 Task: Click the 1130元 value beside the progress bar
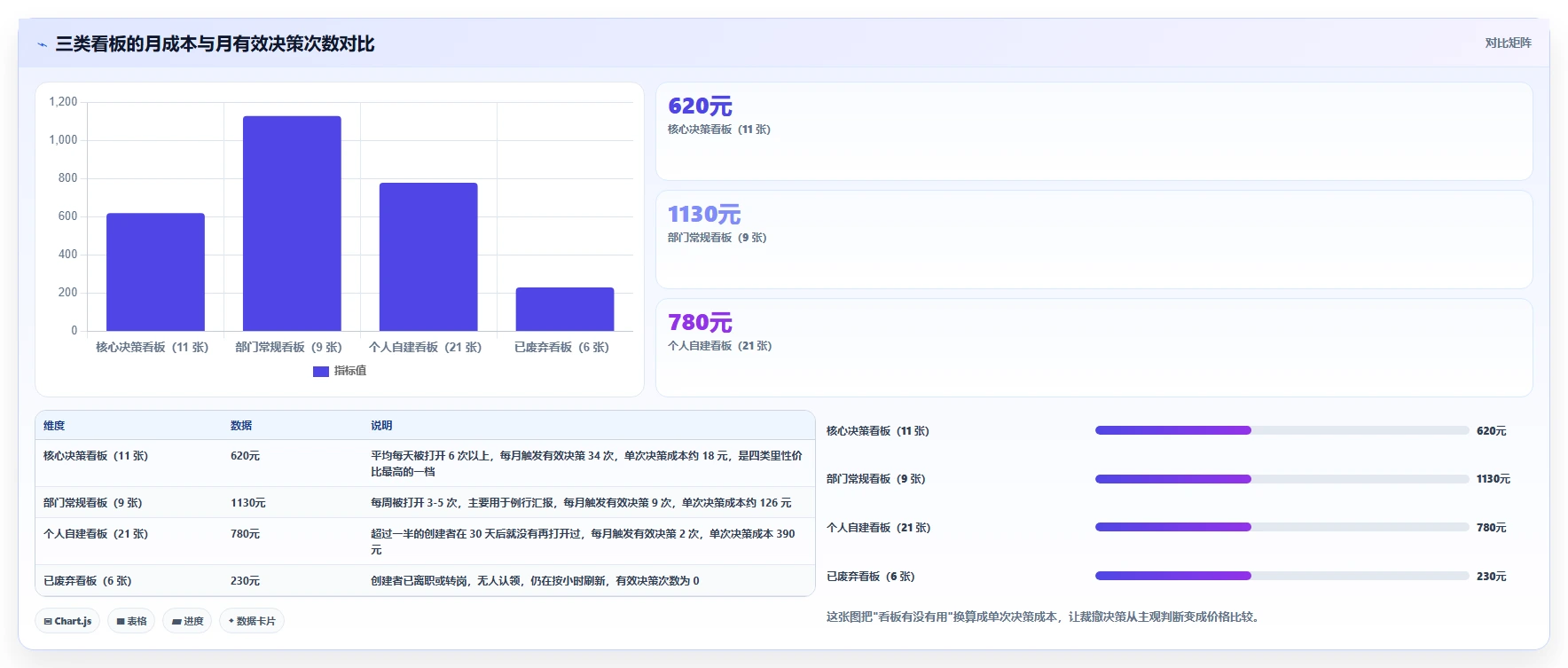(x=1494, y=479)
